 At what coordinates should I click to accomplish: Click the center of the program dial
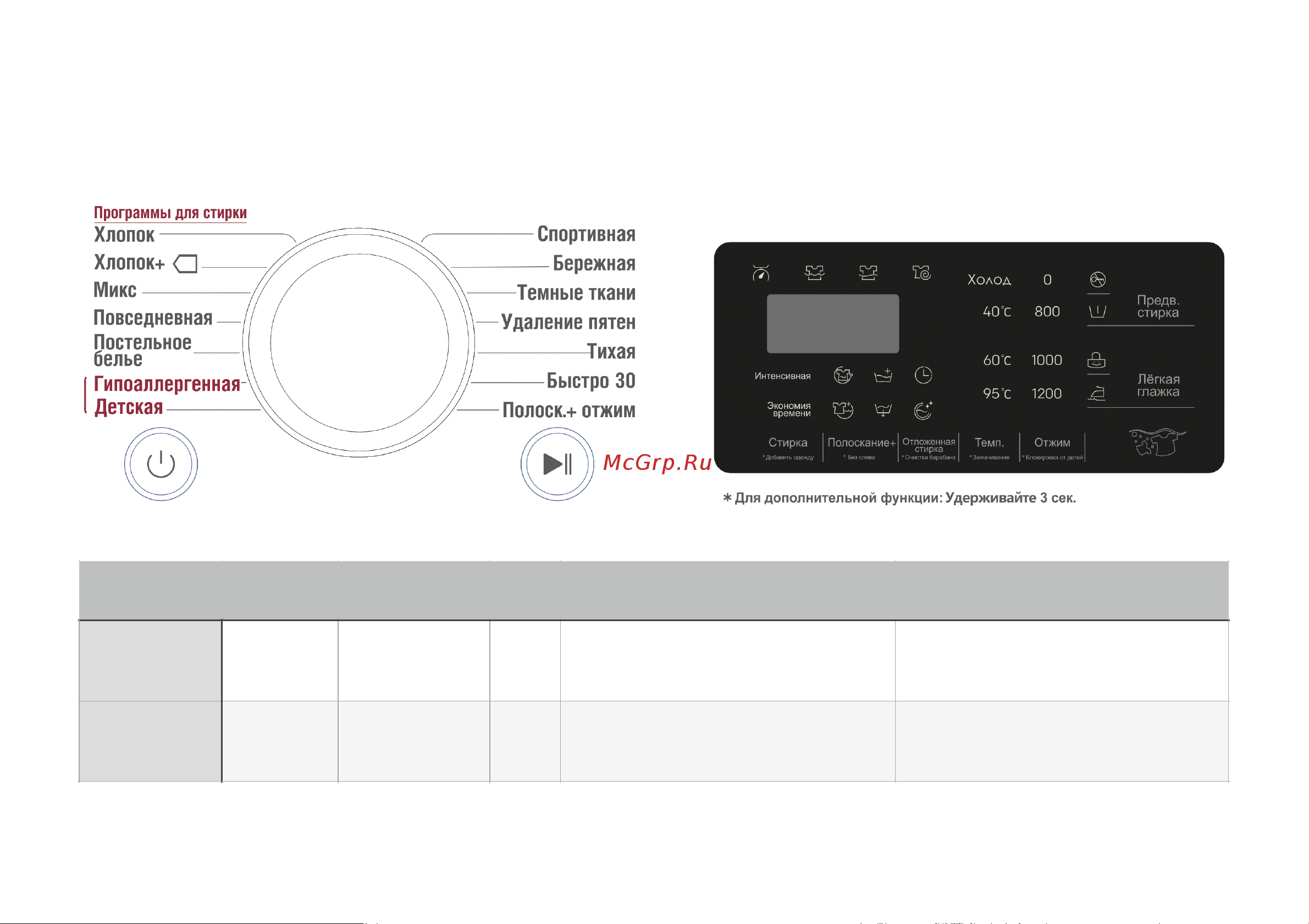pyautogui.click(x=359, y=342)
